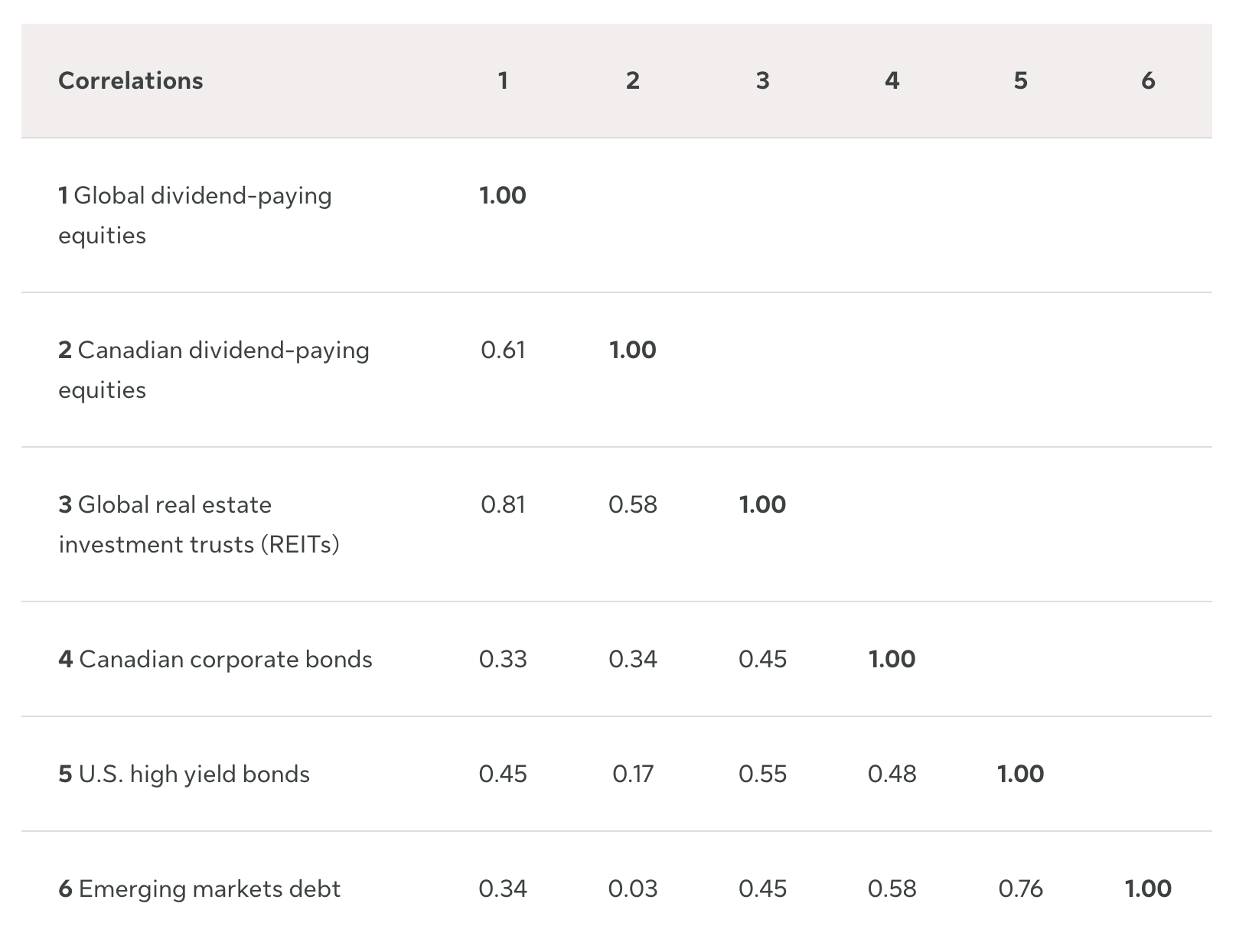
Task: Click the 1.00 in Emerging markets debt row
Action: tap(1148, 888)
